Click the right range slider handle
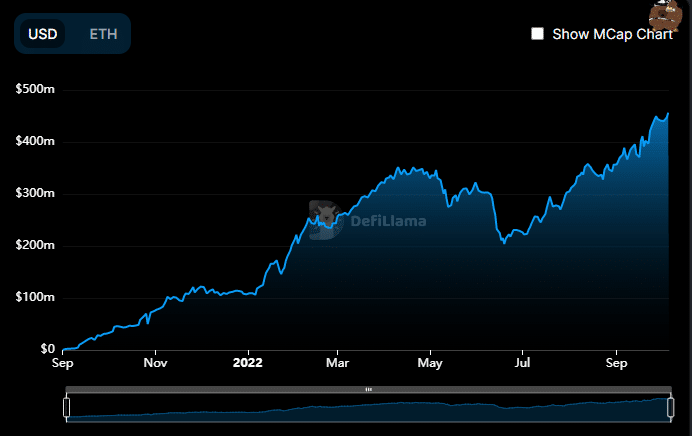Screen dimensions: 692x436 (670, 407)
